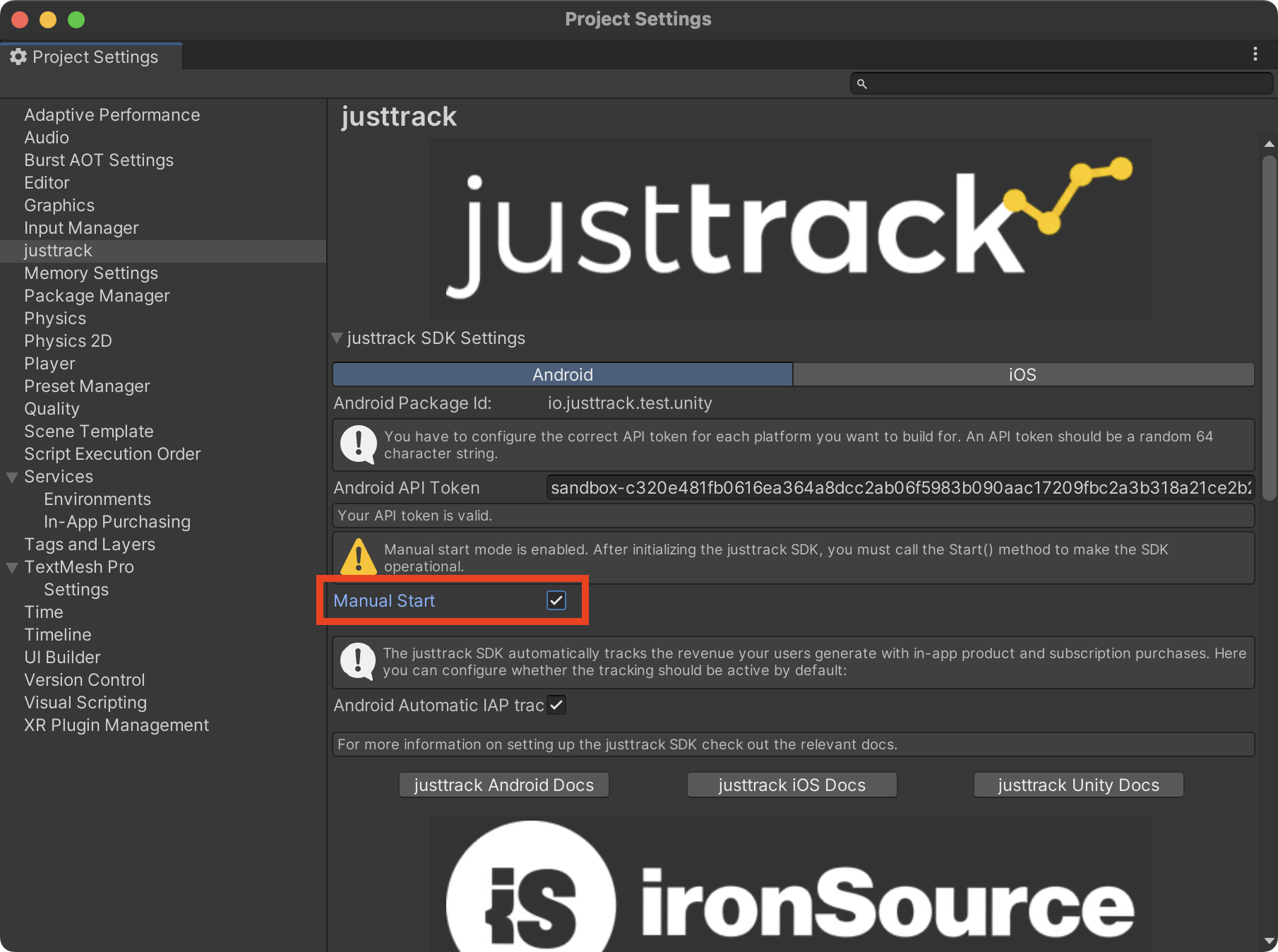Focus the settings search field
This screenshot has height=952, width=1278.
tap(1061, 84)
